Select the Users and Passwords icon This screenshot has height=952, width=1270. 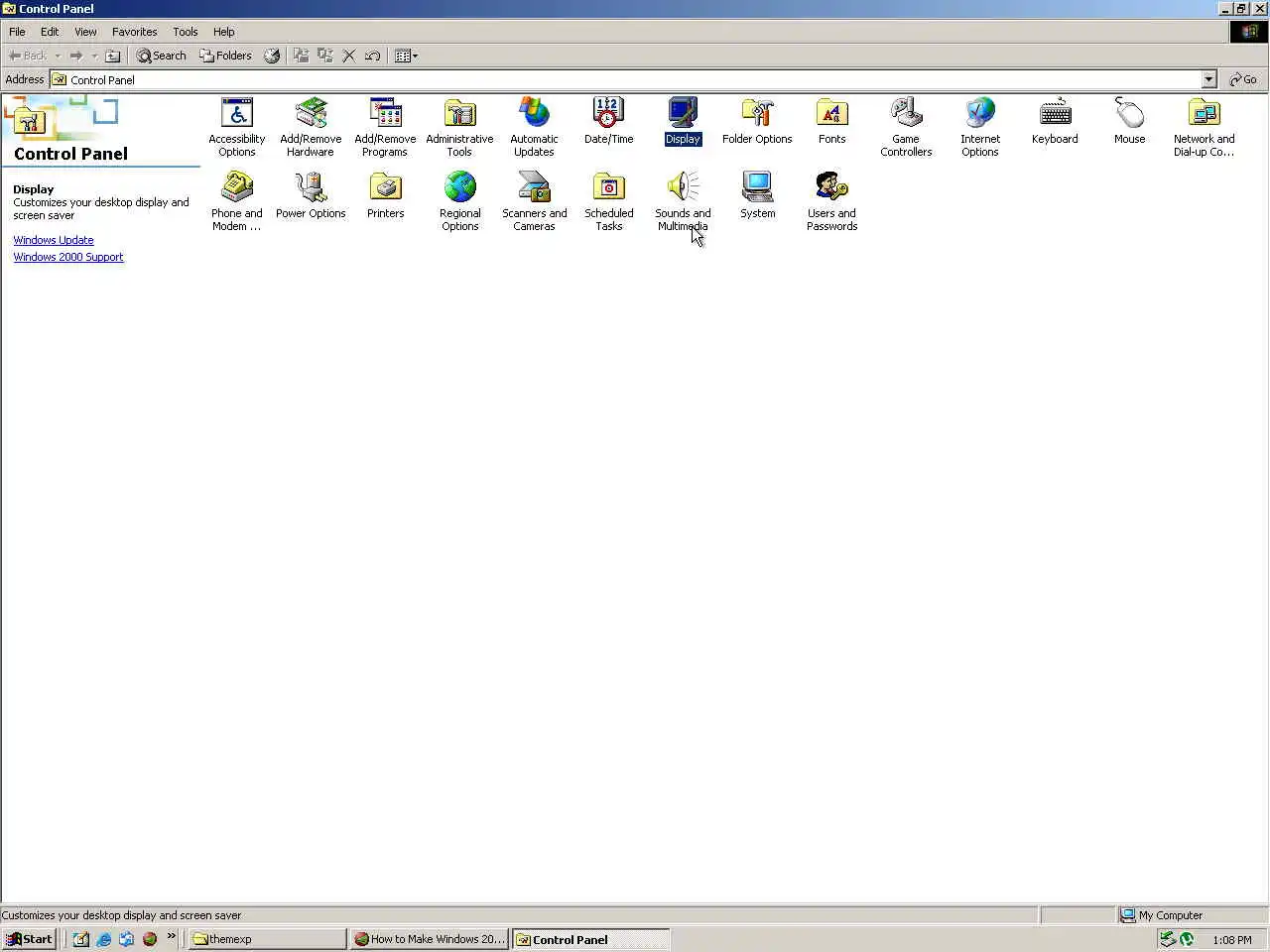[x=831, y=201]
